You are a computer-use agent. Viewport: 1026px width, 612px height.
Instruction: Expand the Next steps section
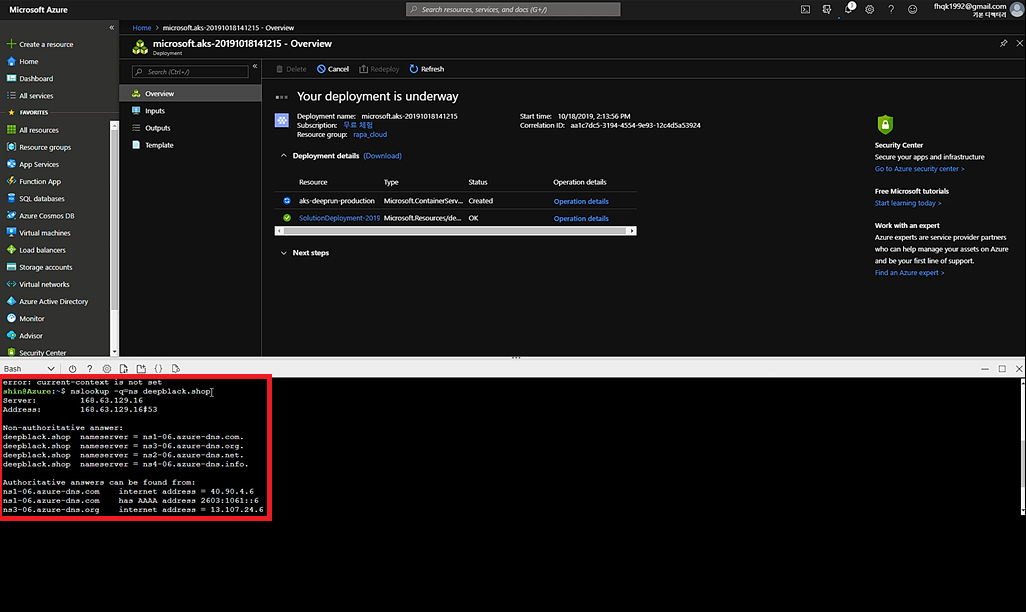[283, 253]
